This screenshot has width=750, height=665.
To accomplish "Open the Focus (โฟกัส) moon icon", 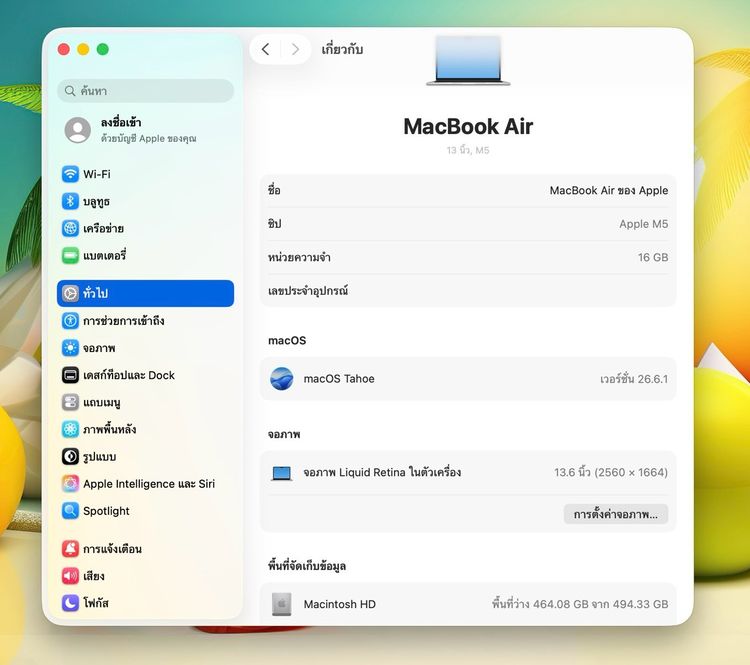I will pos(70,603).
